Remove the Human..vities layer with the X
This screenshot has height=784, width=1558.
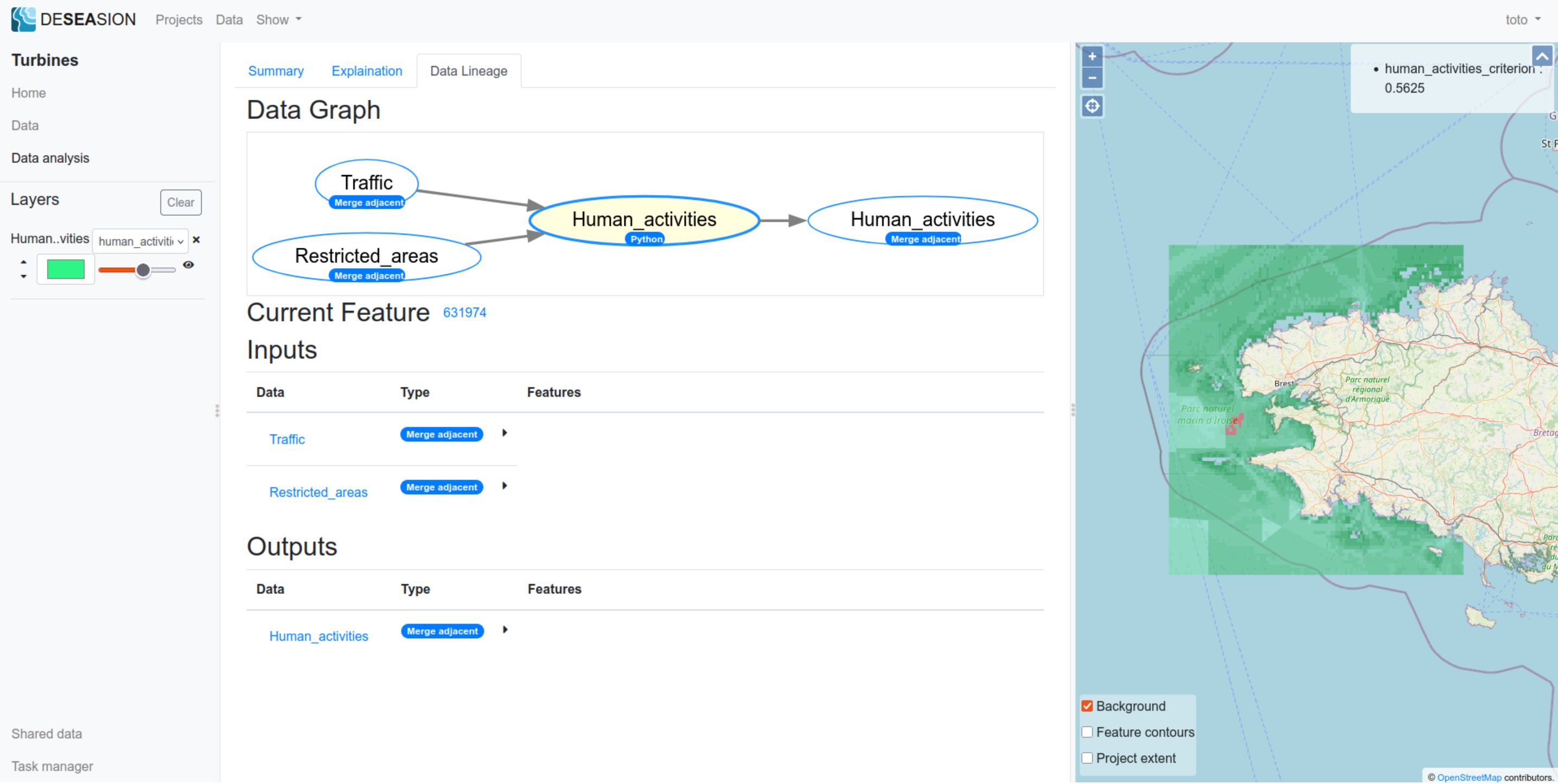(196, 240)
